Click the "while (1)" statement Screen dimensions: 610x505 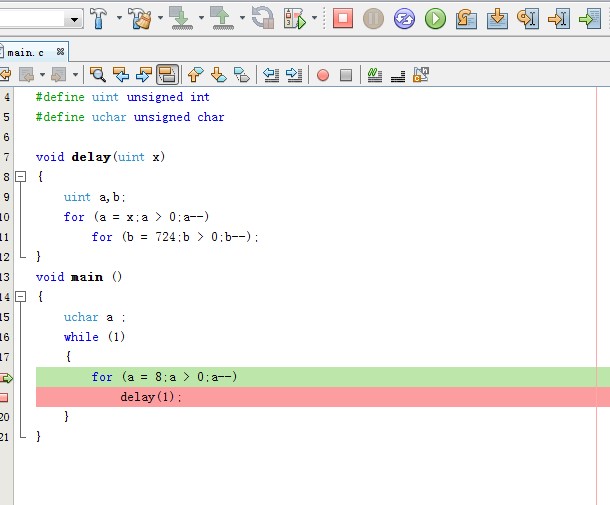pyautogui.click(x=94, y=337)
